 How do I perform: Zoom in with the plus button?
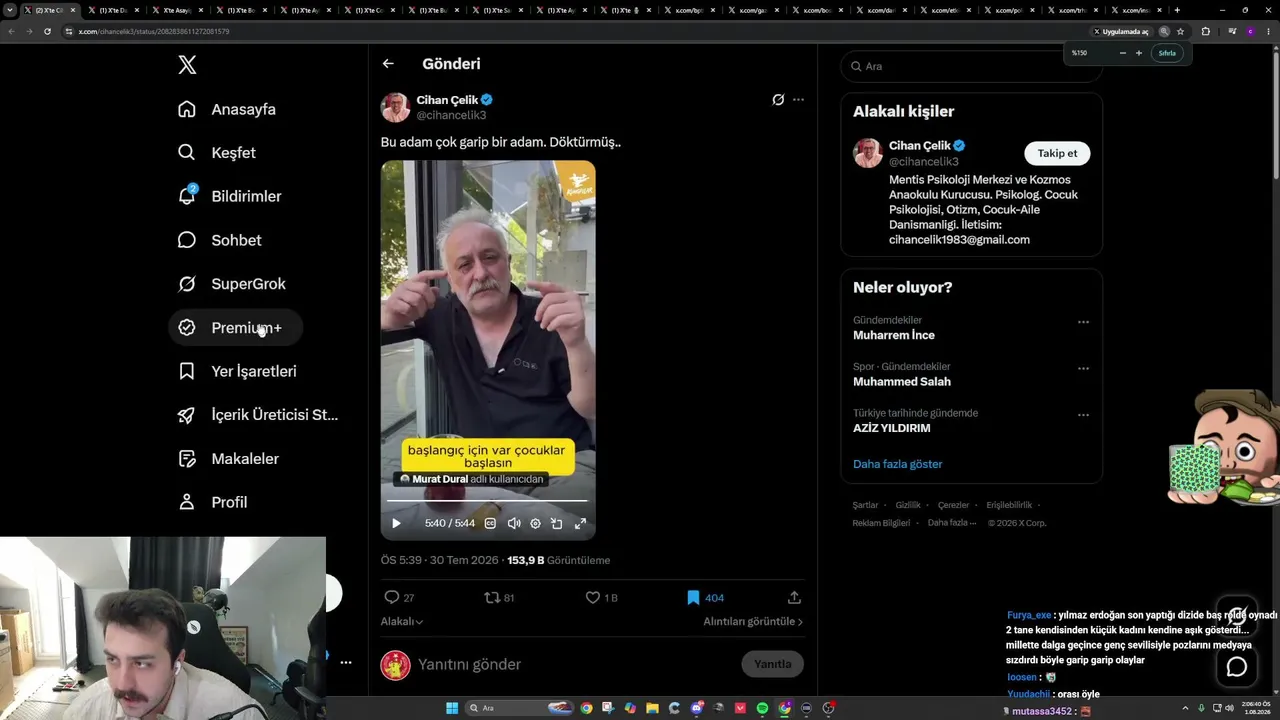(x=1138, y=53)
